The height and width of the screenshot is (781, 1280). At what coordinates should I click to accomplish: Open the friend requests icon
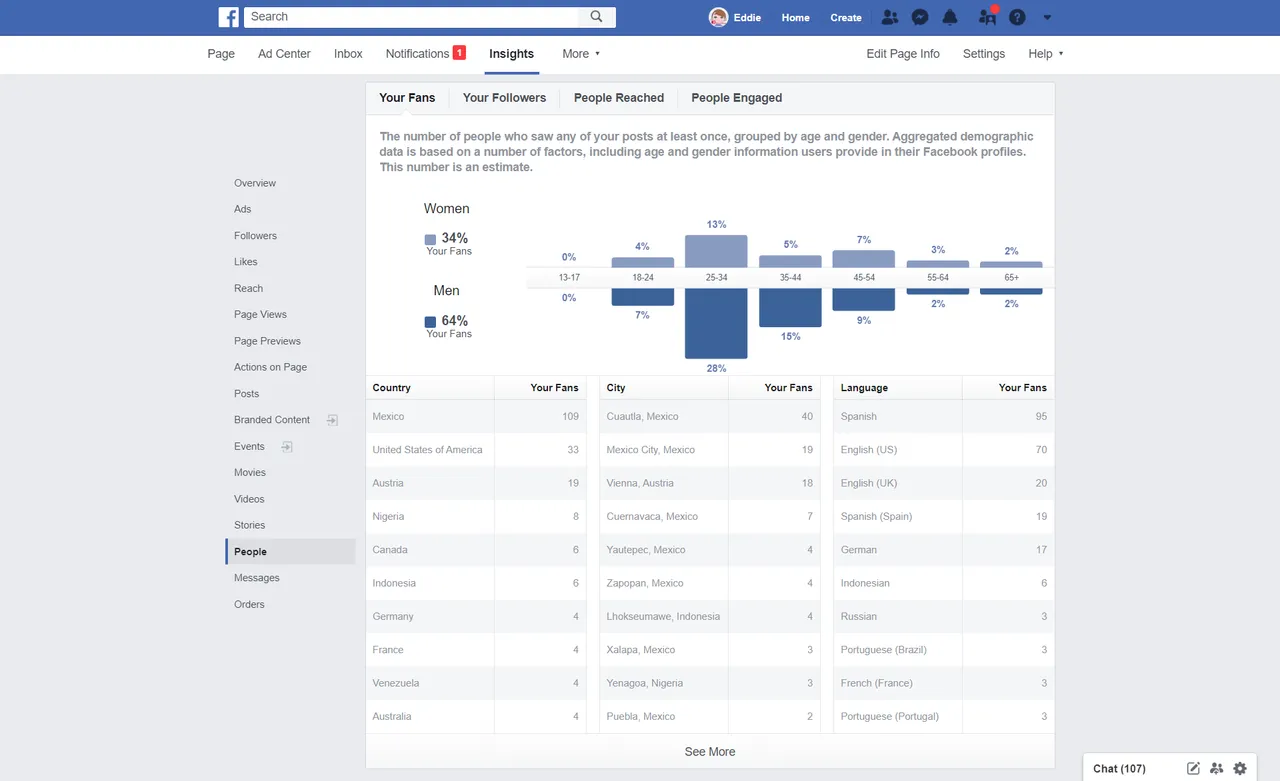click(890, 17)
